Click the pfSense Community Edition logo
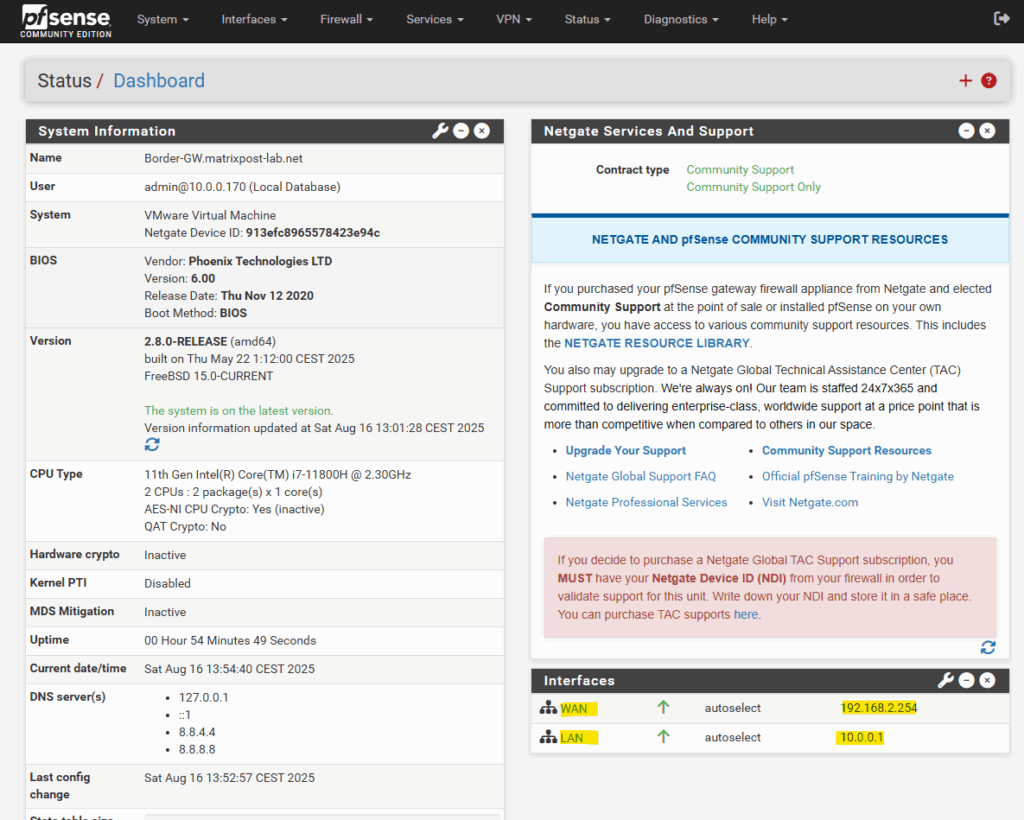1024x820 pixels. pyautogui.click(x=66, y=21)
